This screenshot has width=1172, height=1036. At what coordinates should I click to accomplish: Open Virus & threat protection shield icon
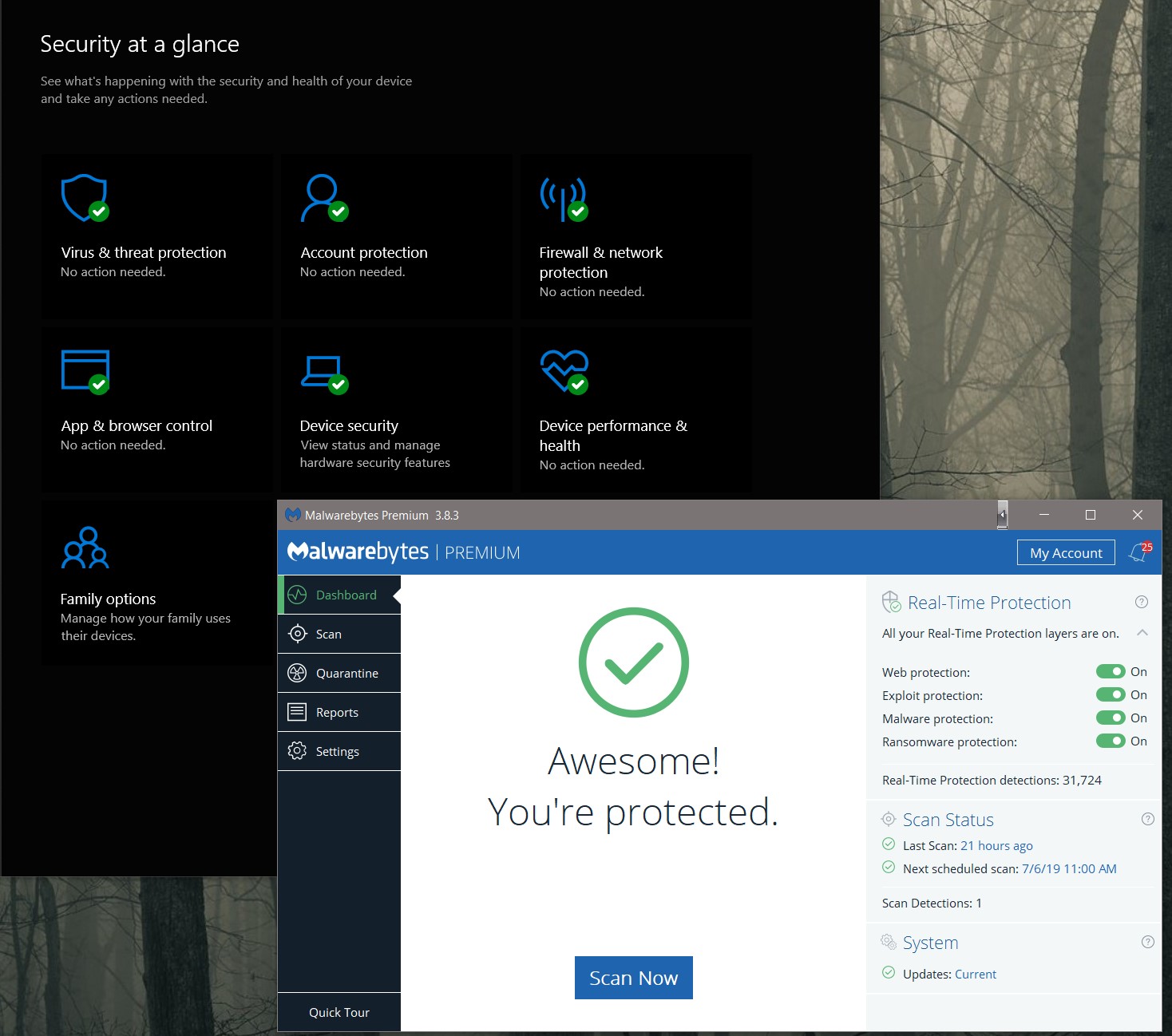(x=85, y=197)
